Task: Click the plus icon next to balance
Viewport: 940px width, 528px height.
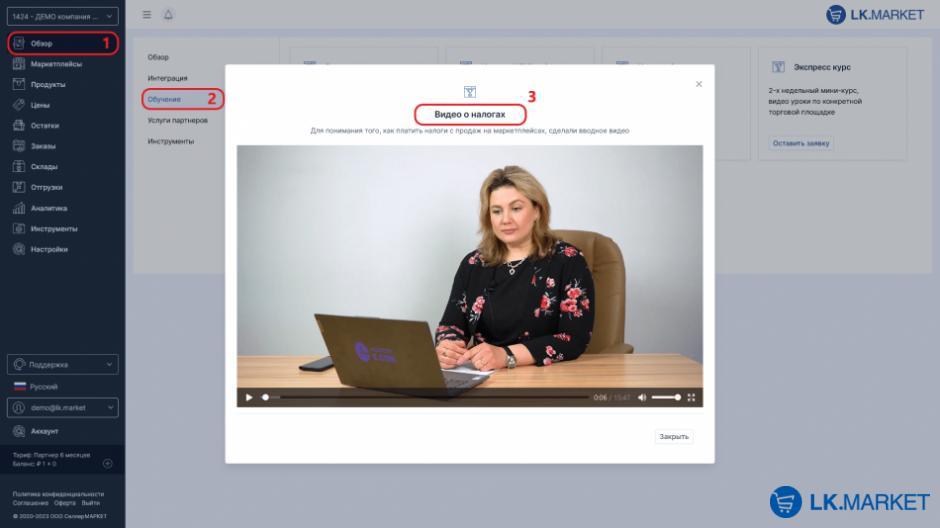Action: tap(108, 463)
